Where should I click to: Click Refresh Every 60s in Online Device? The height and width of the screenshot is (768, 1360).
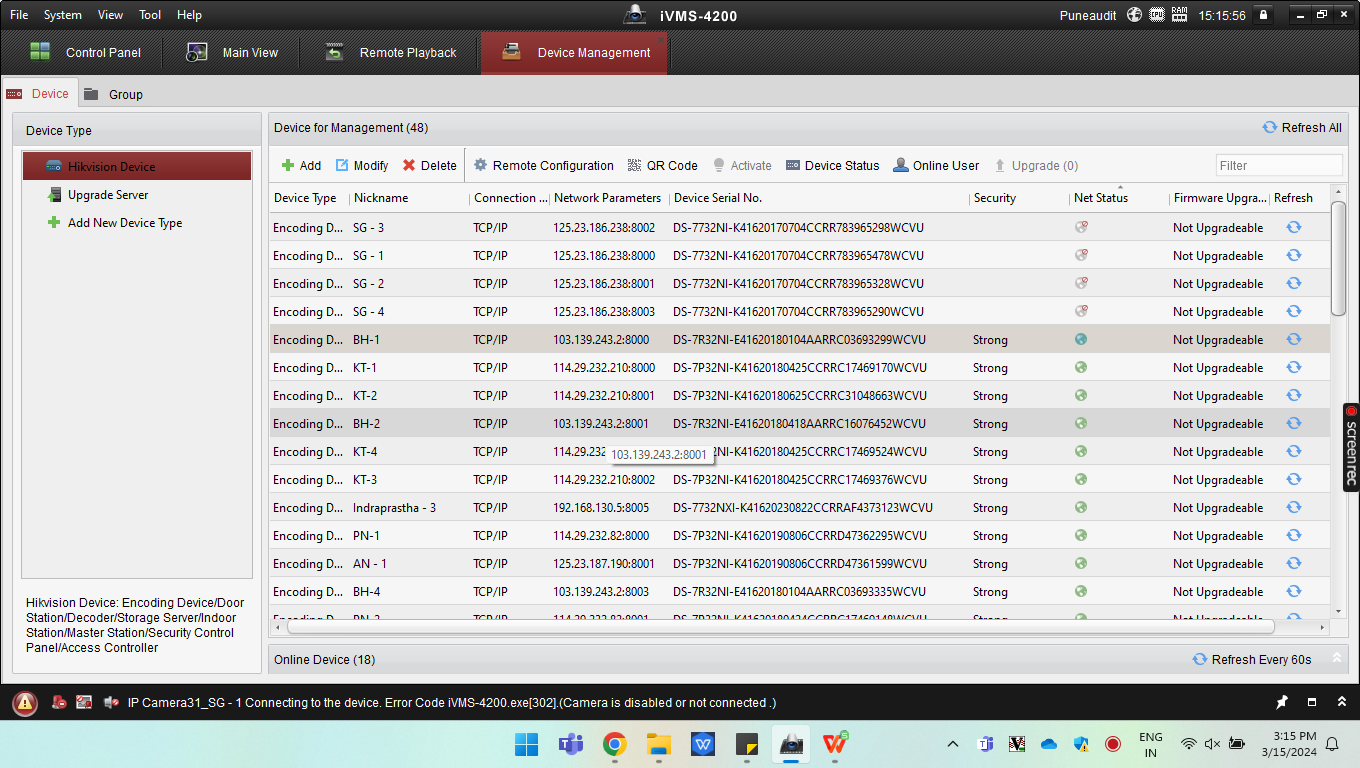1251,660
